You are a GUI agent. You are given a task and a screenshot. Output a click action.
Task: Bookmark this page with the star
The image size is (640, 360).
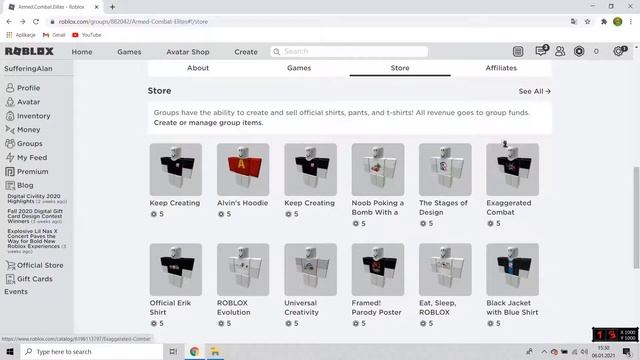pos(587,22)
